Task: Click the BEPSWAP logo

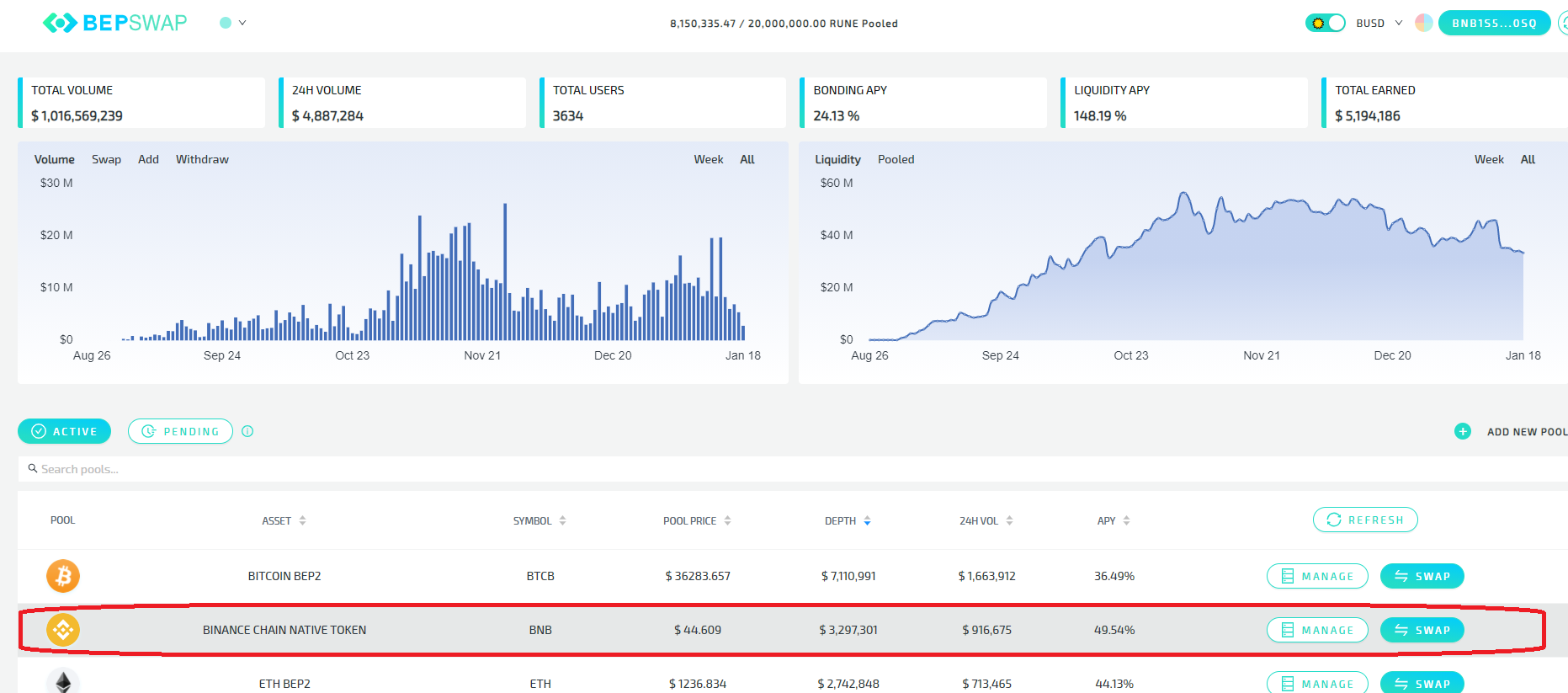Action: coord(115,23)
